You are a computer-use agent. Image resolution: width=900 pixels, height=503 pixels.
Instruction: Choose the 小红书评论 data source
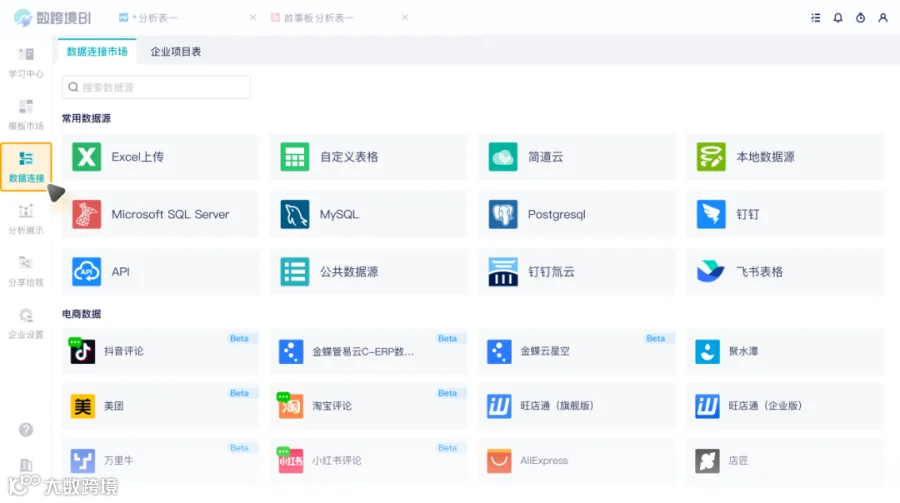368,461
